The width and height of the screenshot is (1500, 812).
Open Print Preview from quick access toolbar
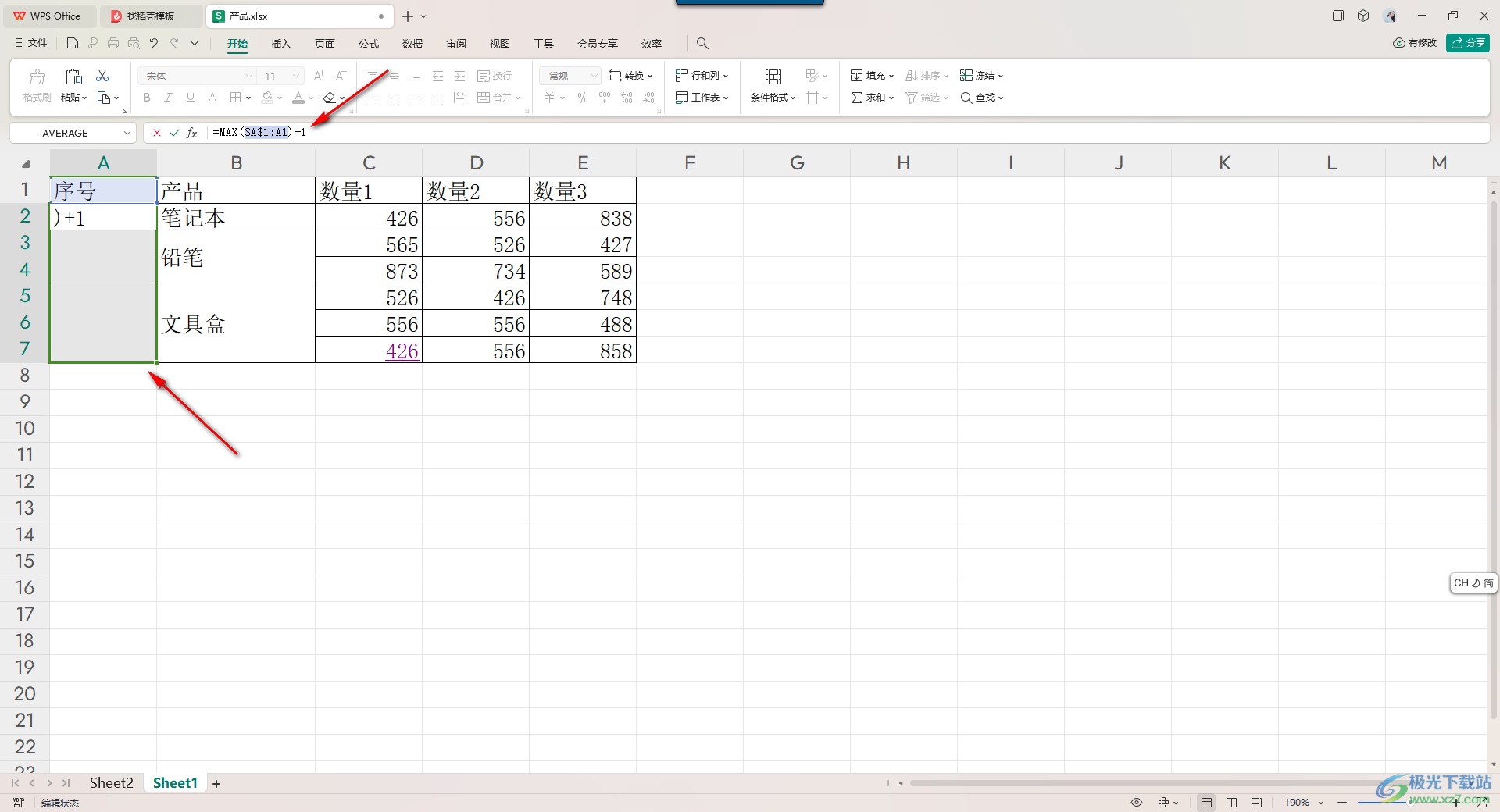tap(134, 43)
